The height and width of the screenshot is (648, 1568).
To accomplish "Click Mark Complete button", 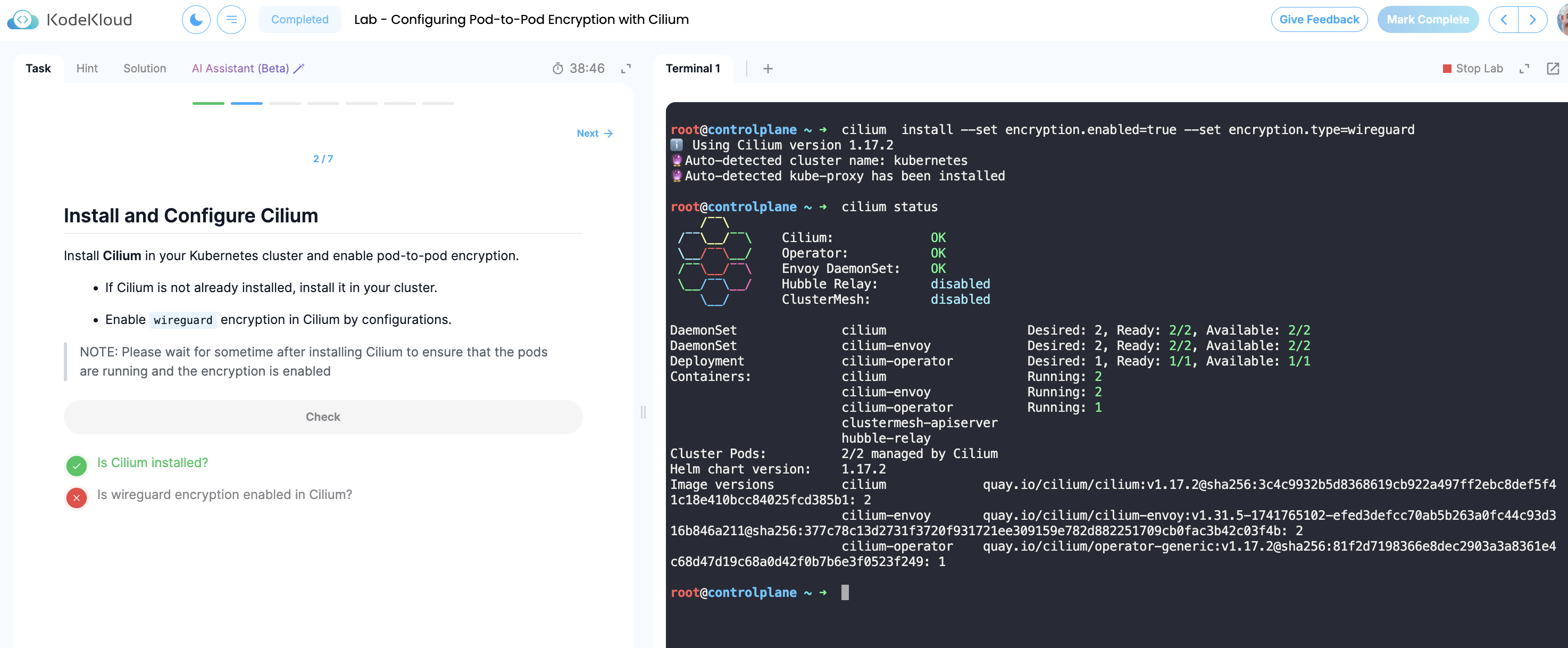I will point(1428,20).
